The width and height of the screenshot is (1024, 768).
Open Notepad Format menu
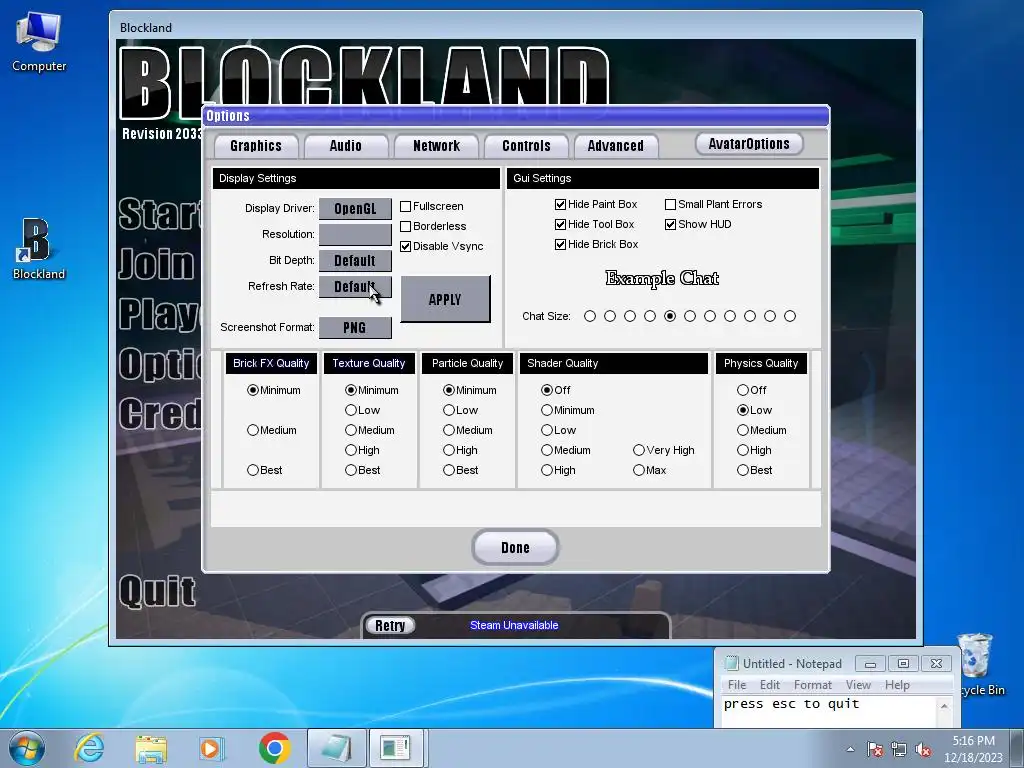pos(812,684)
